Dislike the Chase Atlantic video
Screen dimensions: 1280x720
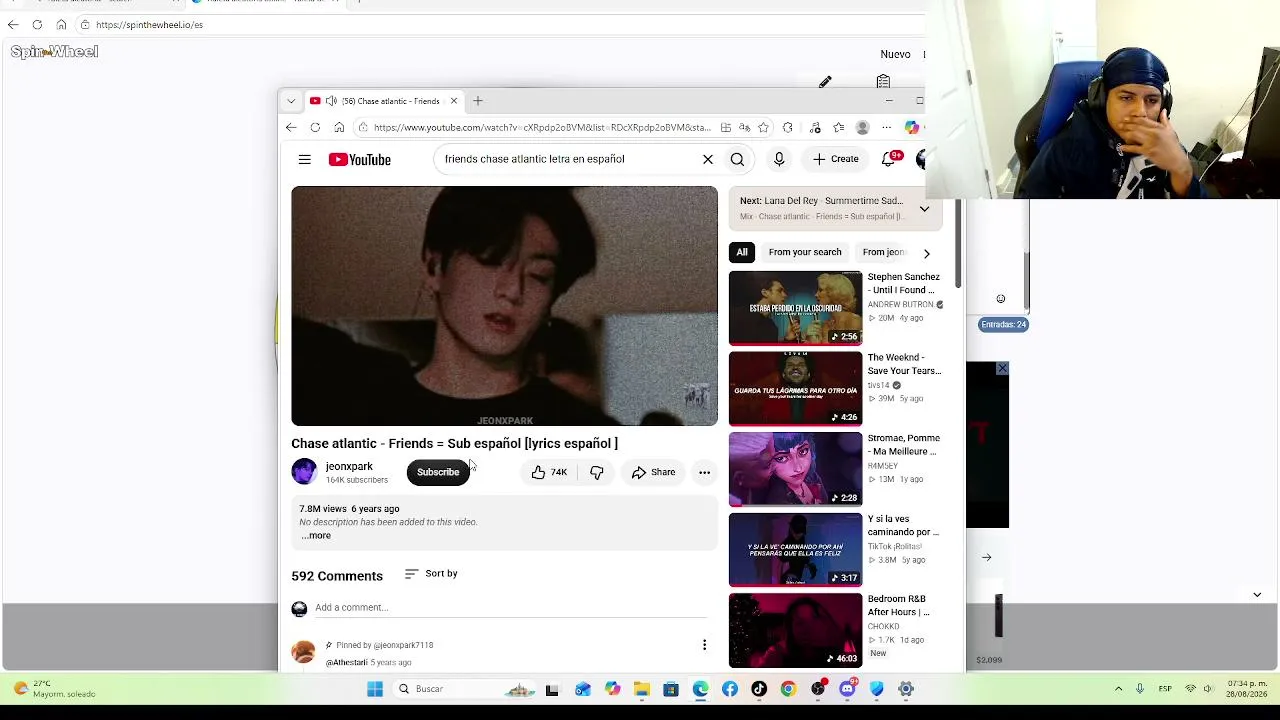pos(597,472)
